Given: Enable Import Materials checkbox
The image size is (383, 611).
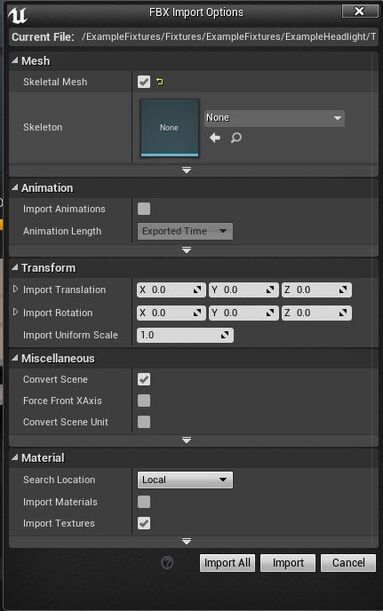Looking at the screenshot, I should 144,502.
